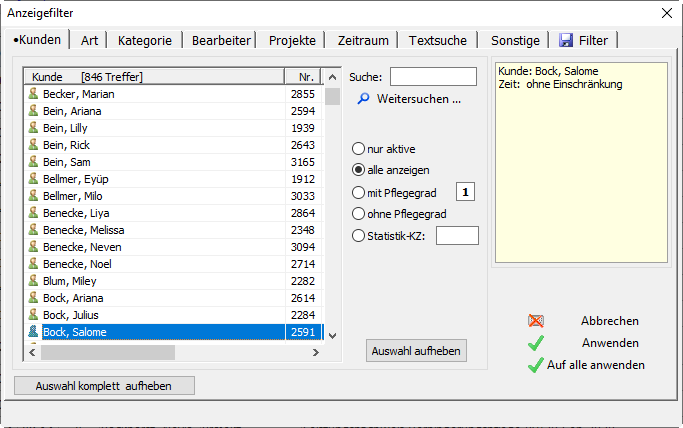Viewport: 683px width, 428px height.
Task: Click the person icon beside Blum, Miley
Action: coord(33,280)
